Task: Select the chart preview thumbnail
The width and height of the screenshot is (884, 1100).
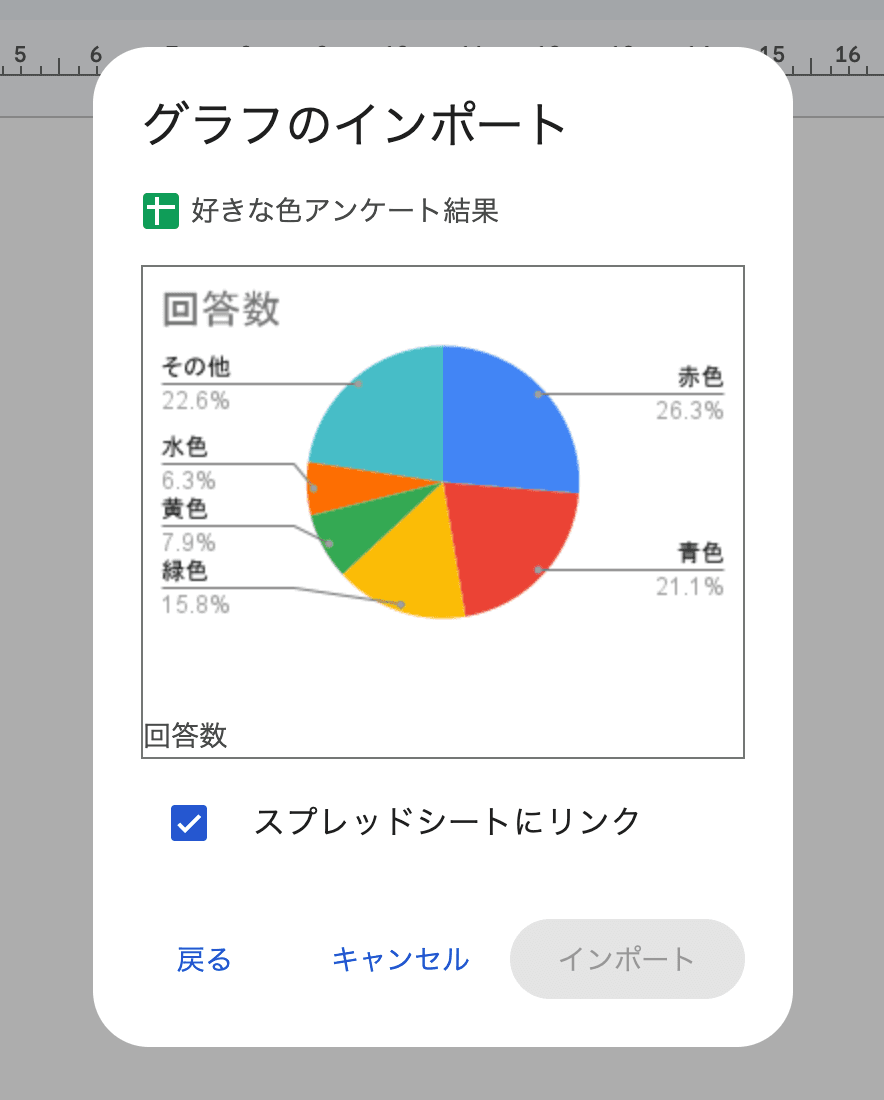Action: click(442, 512)
